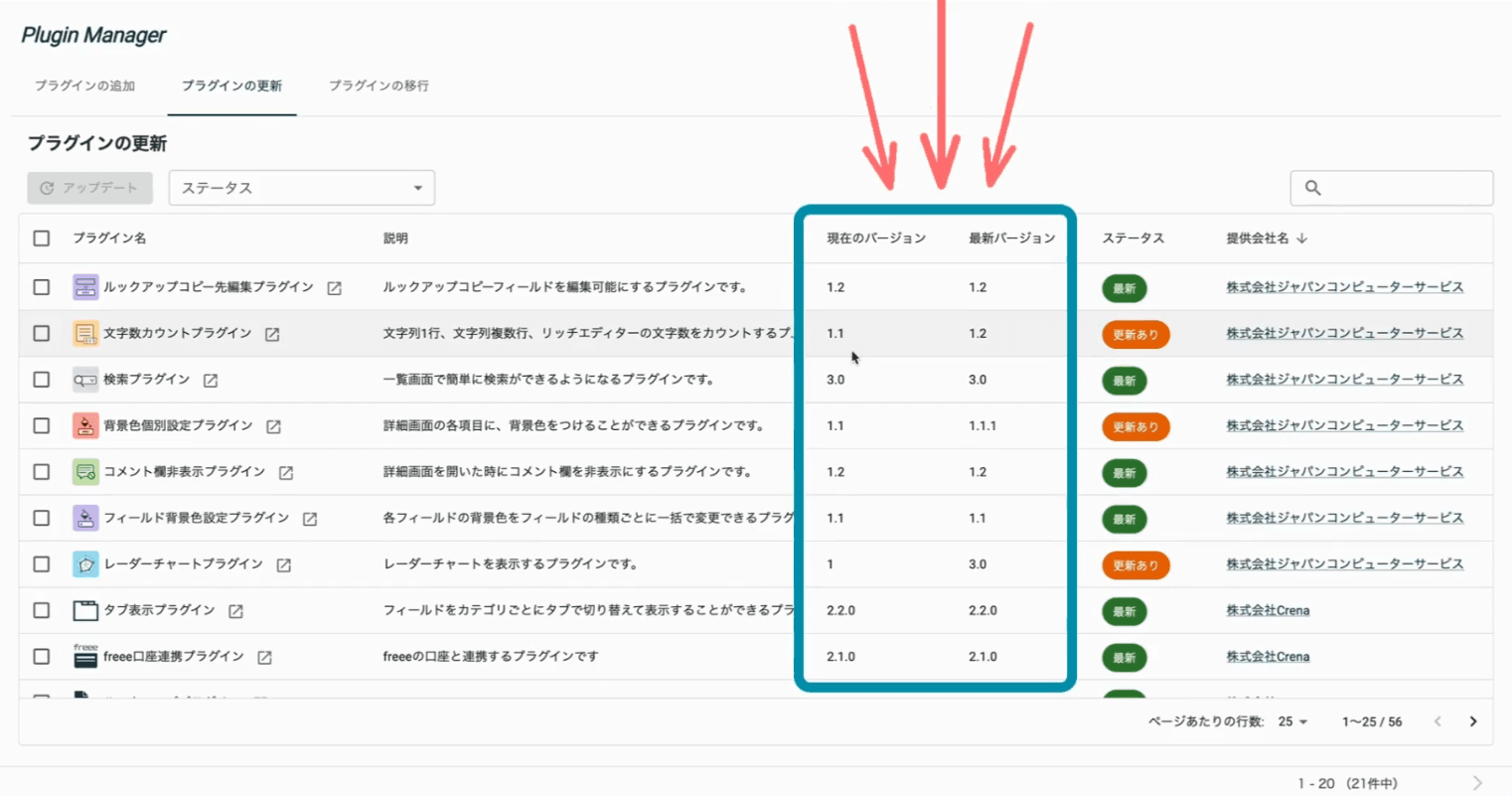Click the 最新バージョン column header
1512x796 pixels.
coord(1011,239)
